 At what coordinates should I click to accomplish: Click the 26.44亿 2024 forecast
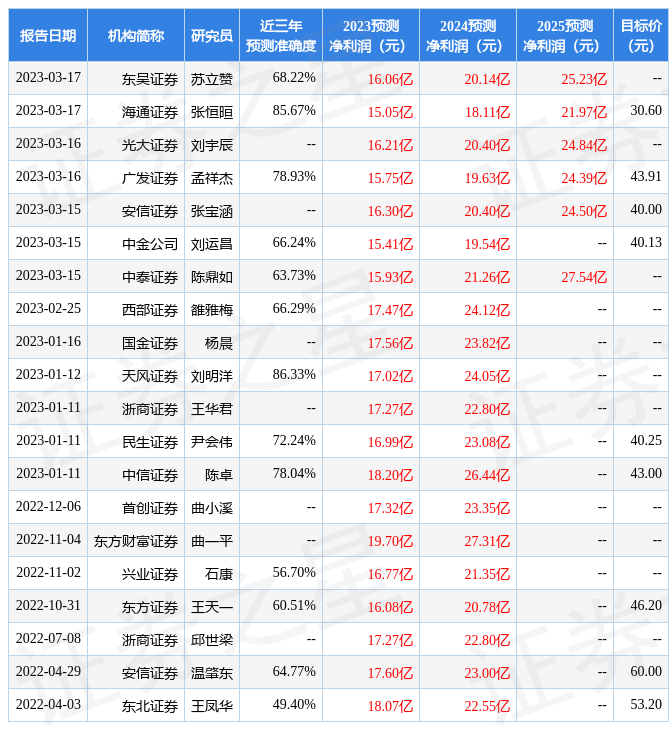coord(487,475)
